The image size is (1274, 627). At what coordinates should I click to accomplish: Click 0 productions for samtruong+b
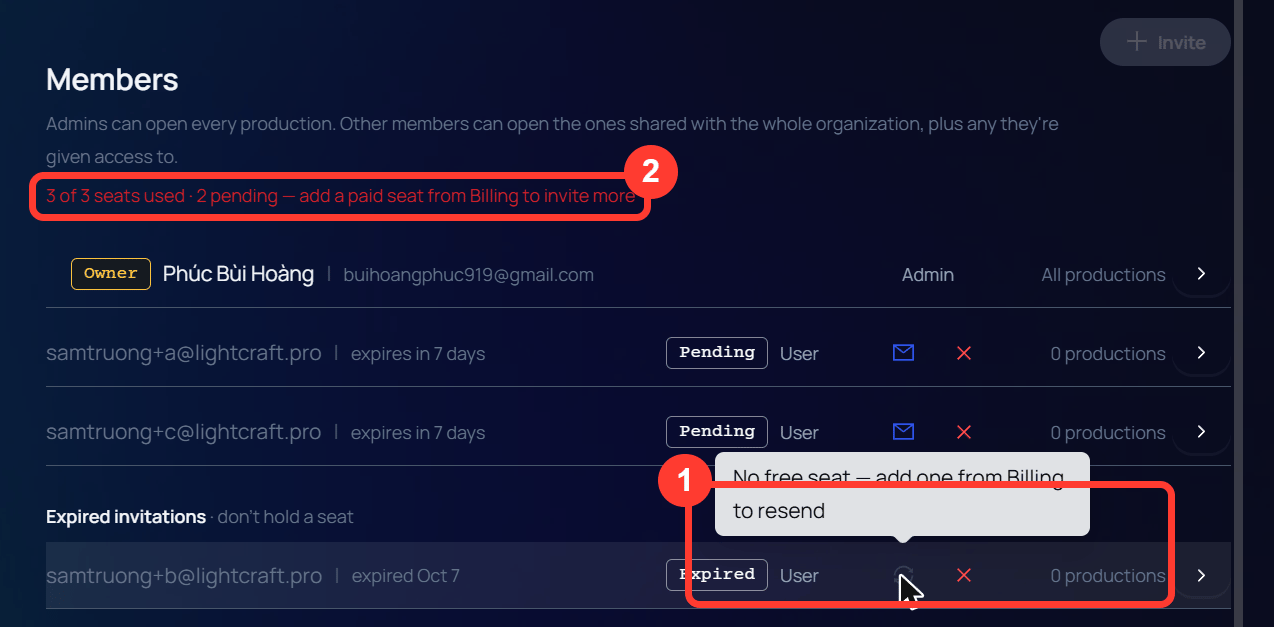point(1107,575)
